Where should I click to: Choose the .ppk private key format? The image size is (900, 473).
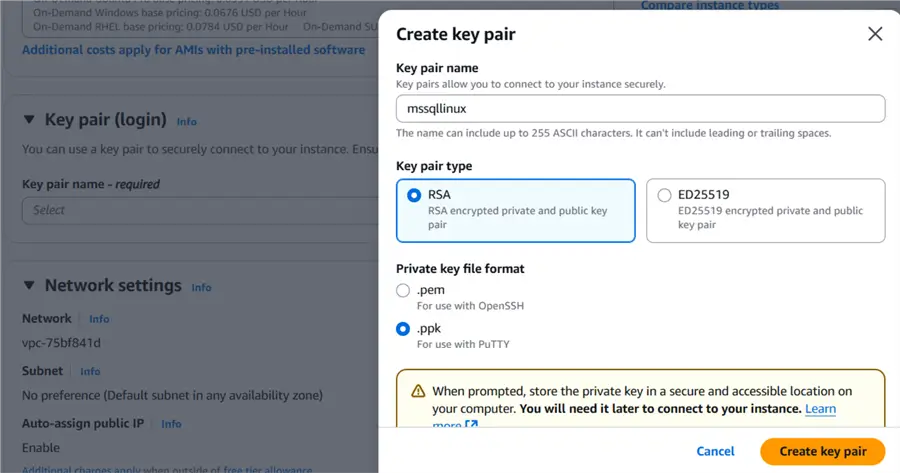(403, 328)
